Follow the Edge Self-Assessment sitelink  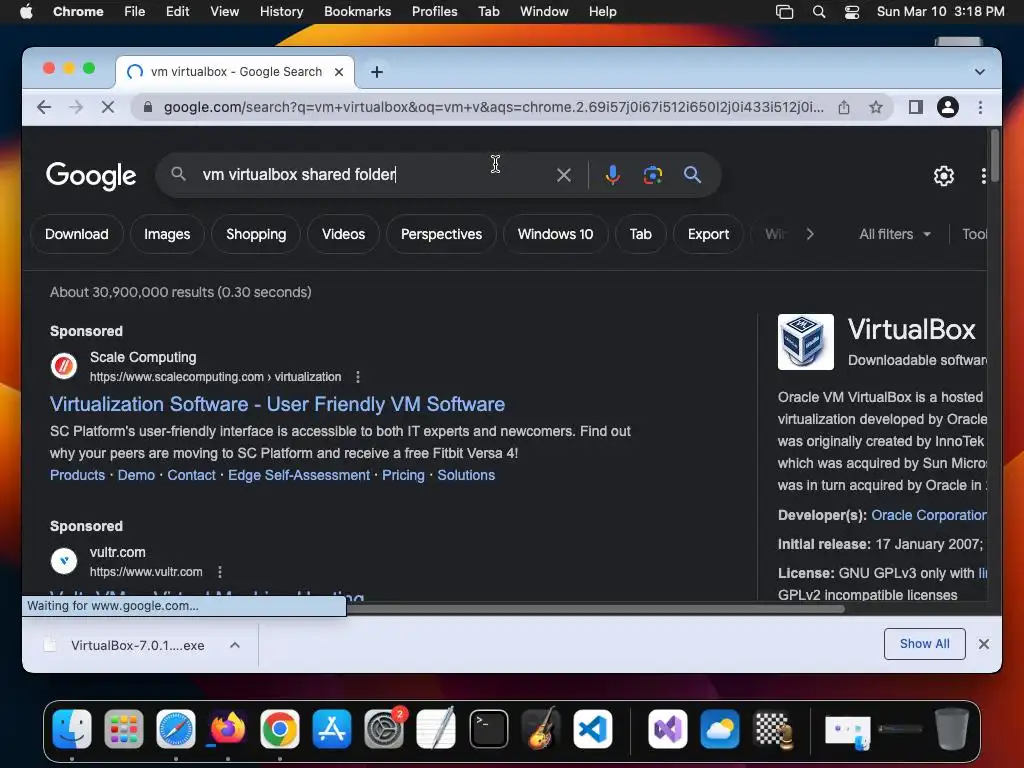pos(298,475)
